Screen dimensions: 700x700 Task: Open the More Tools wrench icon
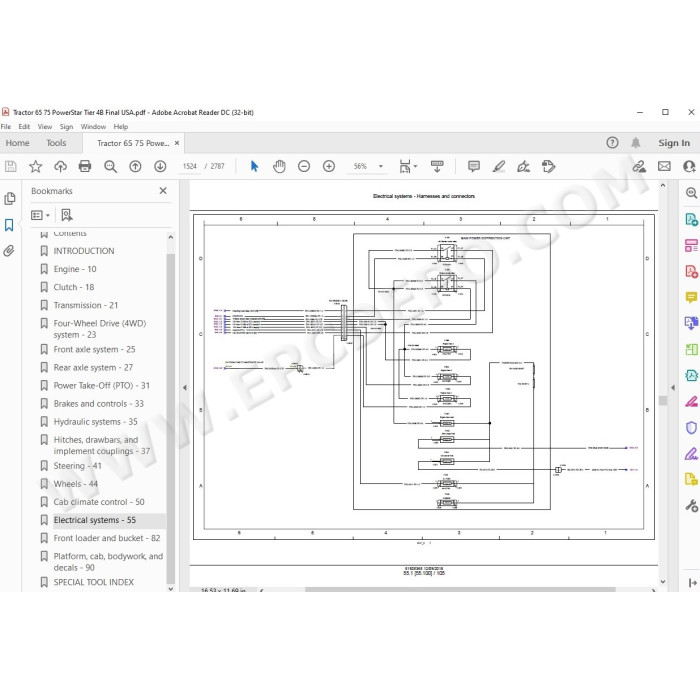click(691, 506)
